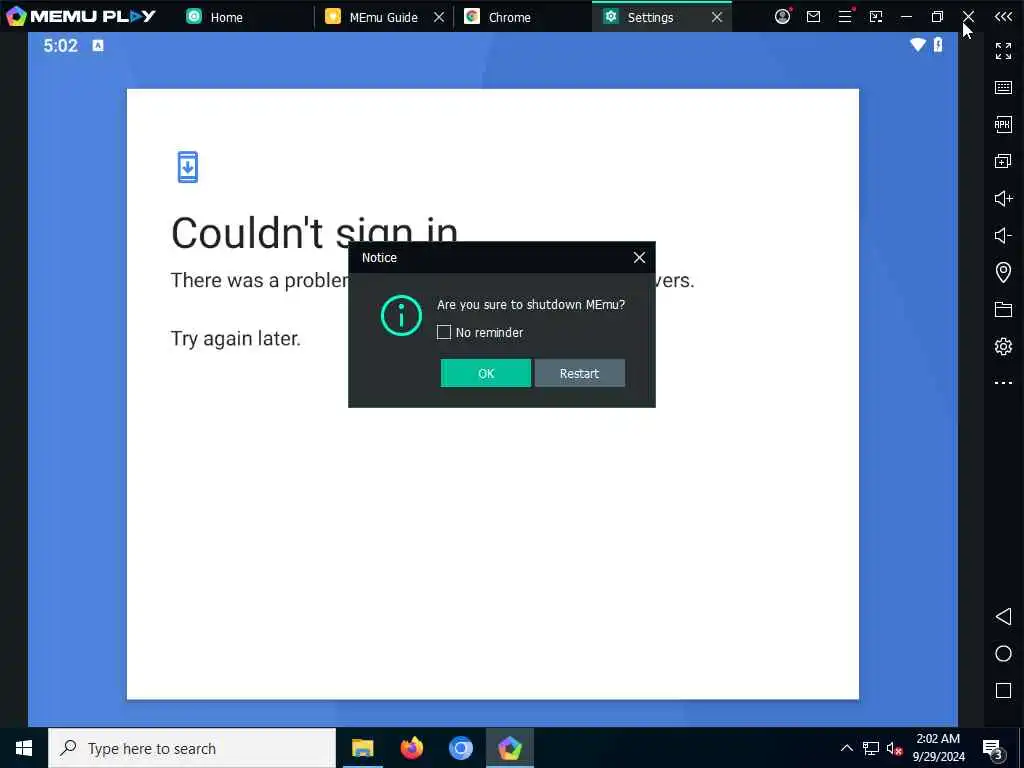This screenshot has height=768, width=1024.
Task: Increase volume using the sidebar speaker plus
Action: point(1003,198)
